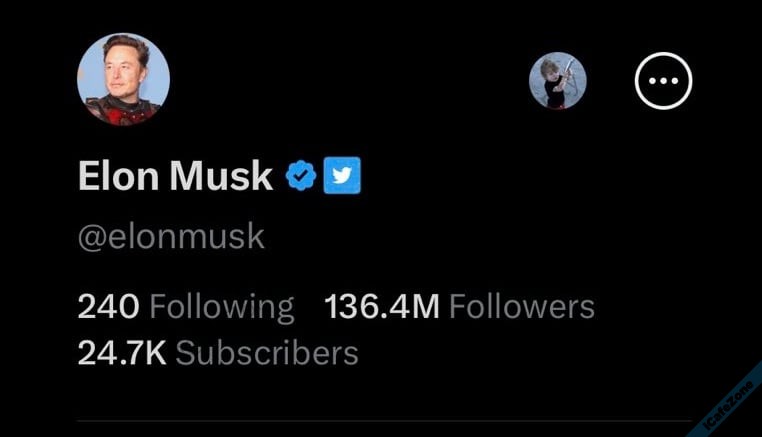Open the 24.7K Subscribers list

tap(217, 352)
